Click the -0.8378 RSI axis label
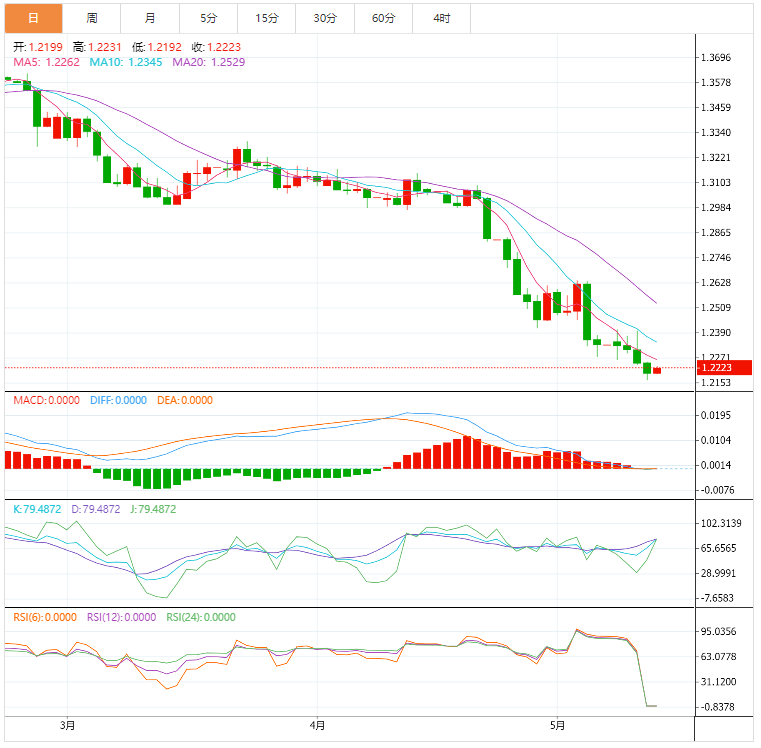Viewport: 761px width, 748px height. [717, 707]
